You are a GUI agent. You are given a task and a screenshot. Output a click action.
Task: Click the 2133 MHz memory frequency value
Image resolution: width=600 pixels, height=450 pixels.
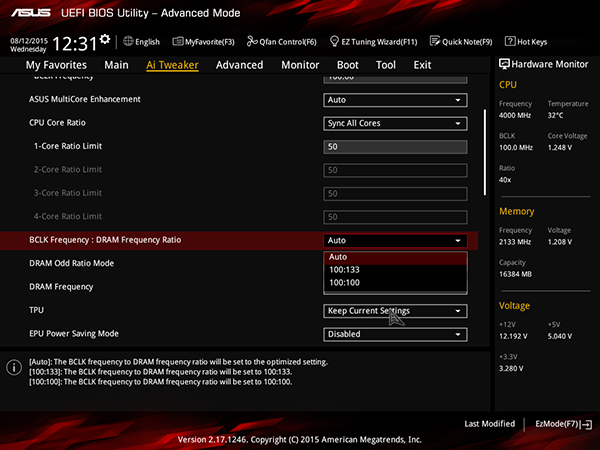(515, 242)
